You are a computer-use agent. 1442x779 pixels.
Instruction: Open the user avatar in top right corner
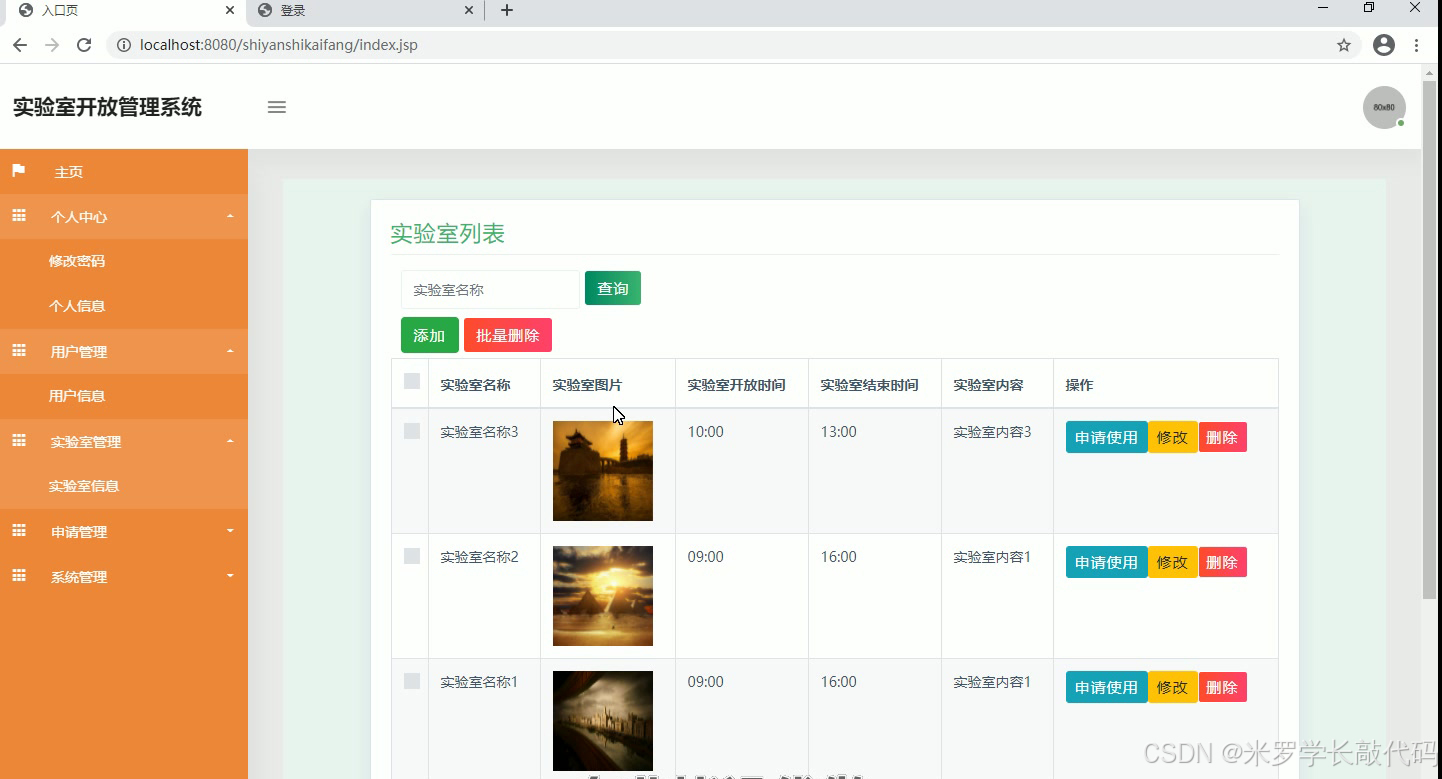[1383, 107]
